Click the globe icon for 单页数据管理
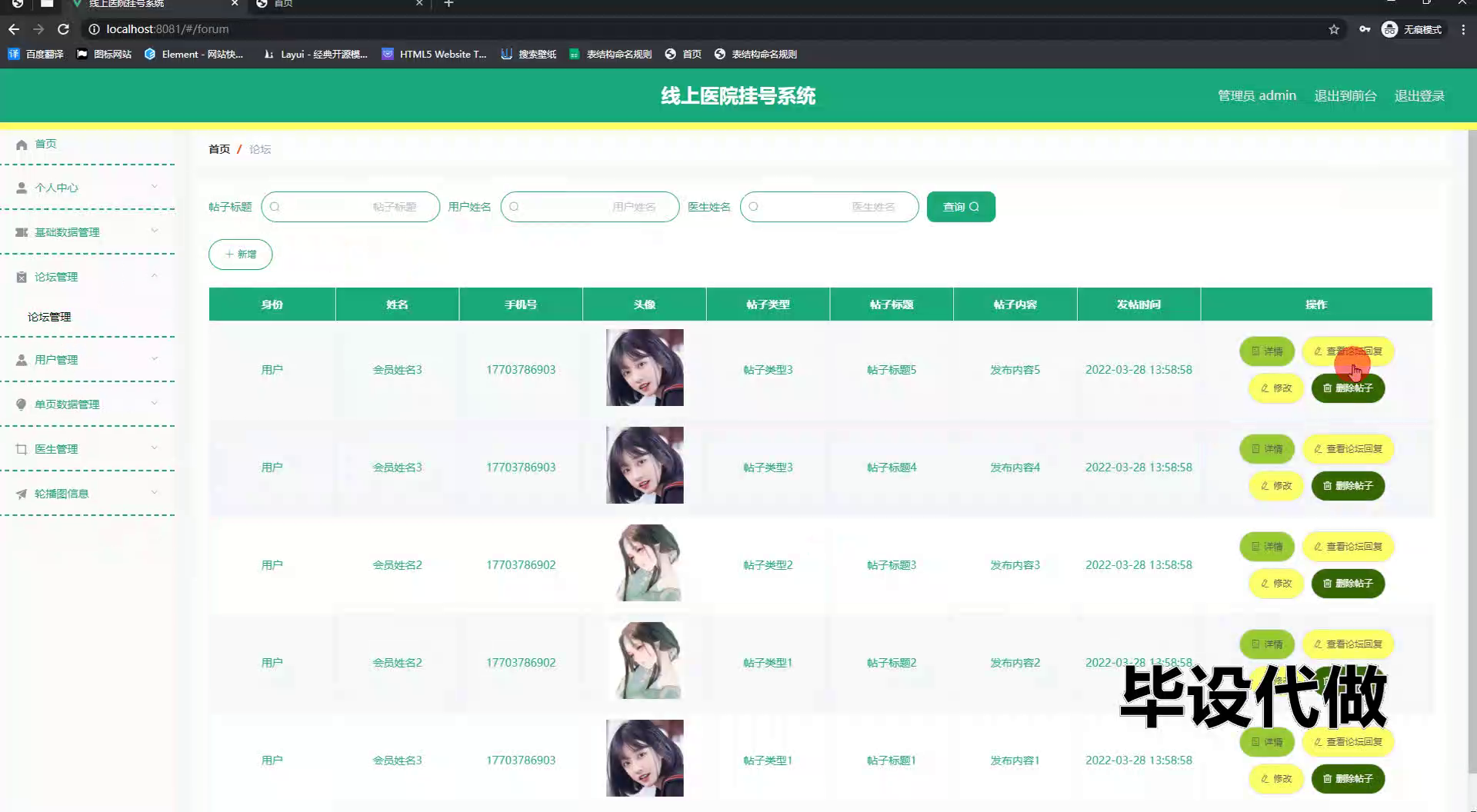The width and height of the screenshot is (1477, 812). click(22, 404)
